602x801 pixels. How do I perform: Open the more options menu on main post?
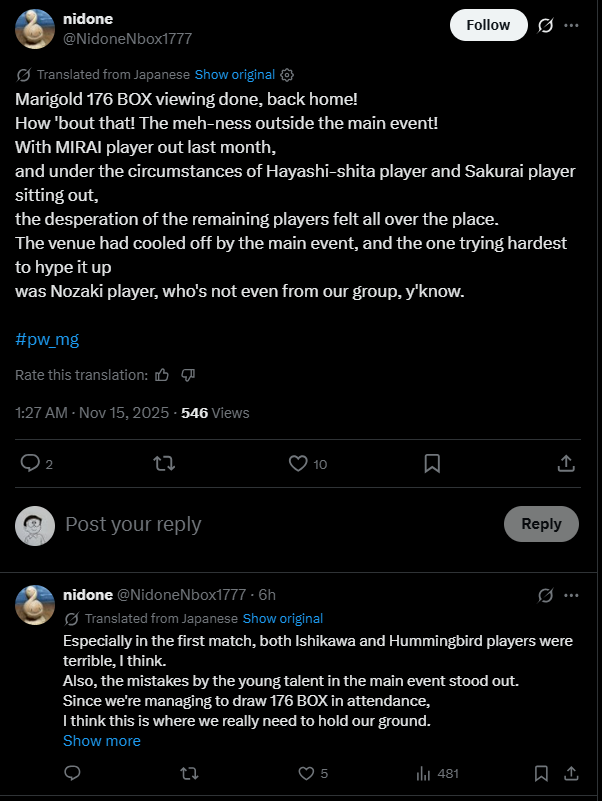(571, 25)
